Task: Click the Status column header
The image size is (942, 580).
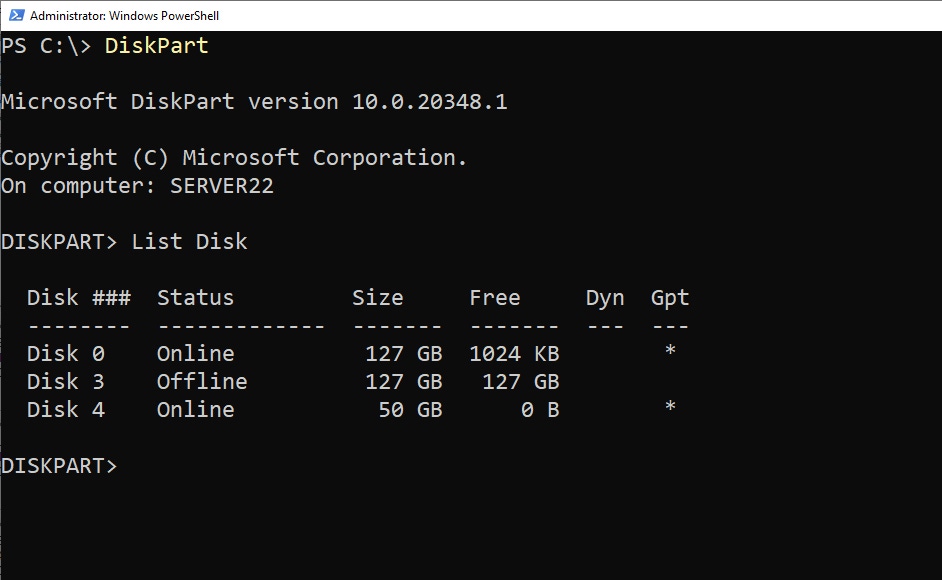Action: [x=195, y=298]
